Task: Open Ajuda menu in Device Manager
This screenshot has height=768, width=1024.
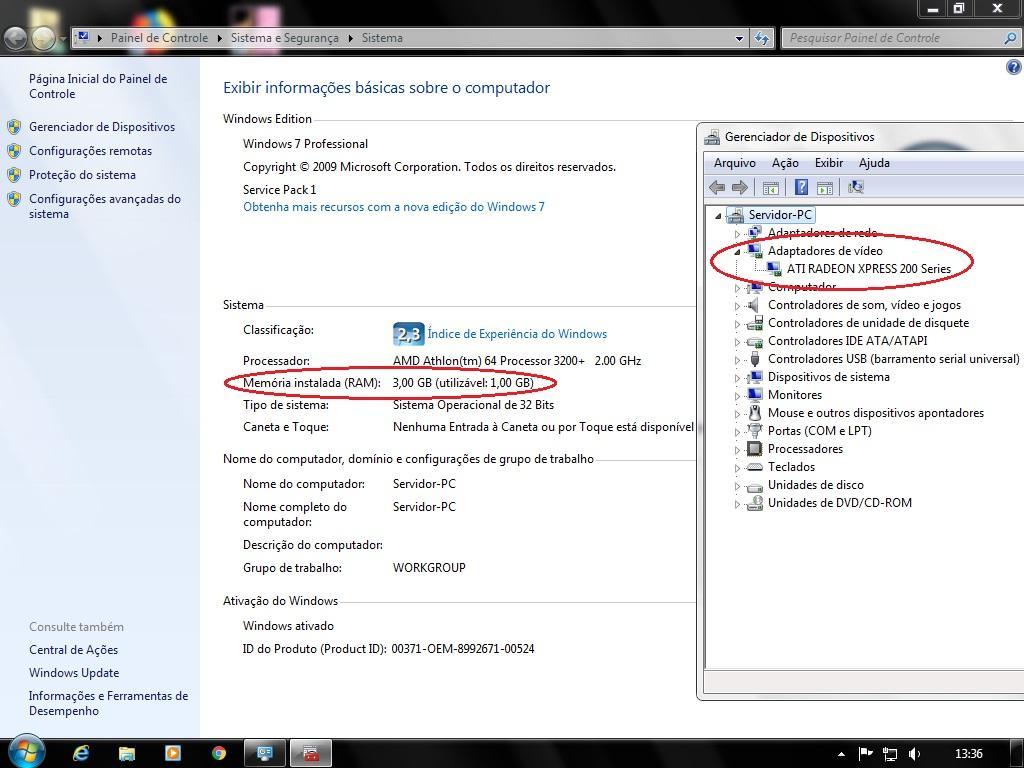Action: [x=874, y=163]
